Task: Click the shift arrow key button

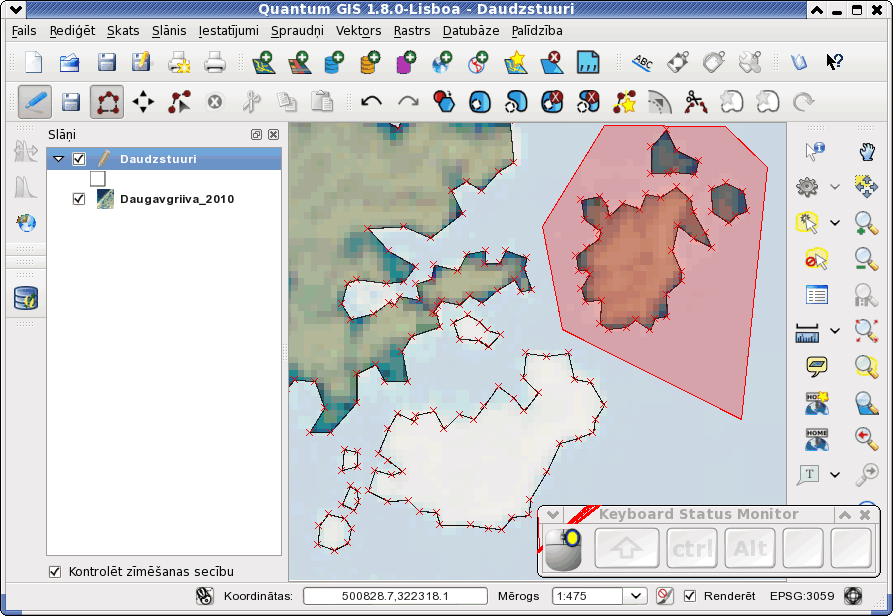Action: coord(627,548)
